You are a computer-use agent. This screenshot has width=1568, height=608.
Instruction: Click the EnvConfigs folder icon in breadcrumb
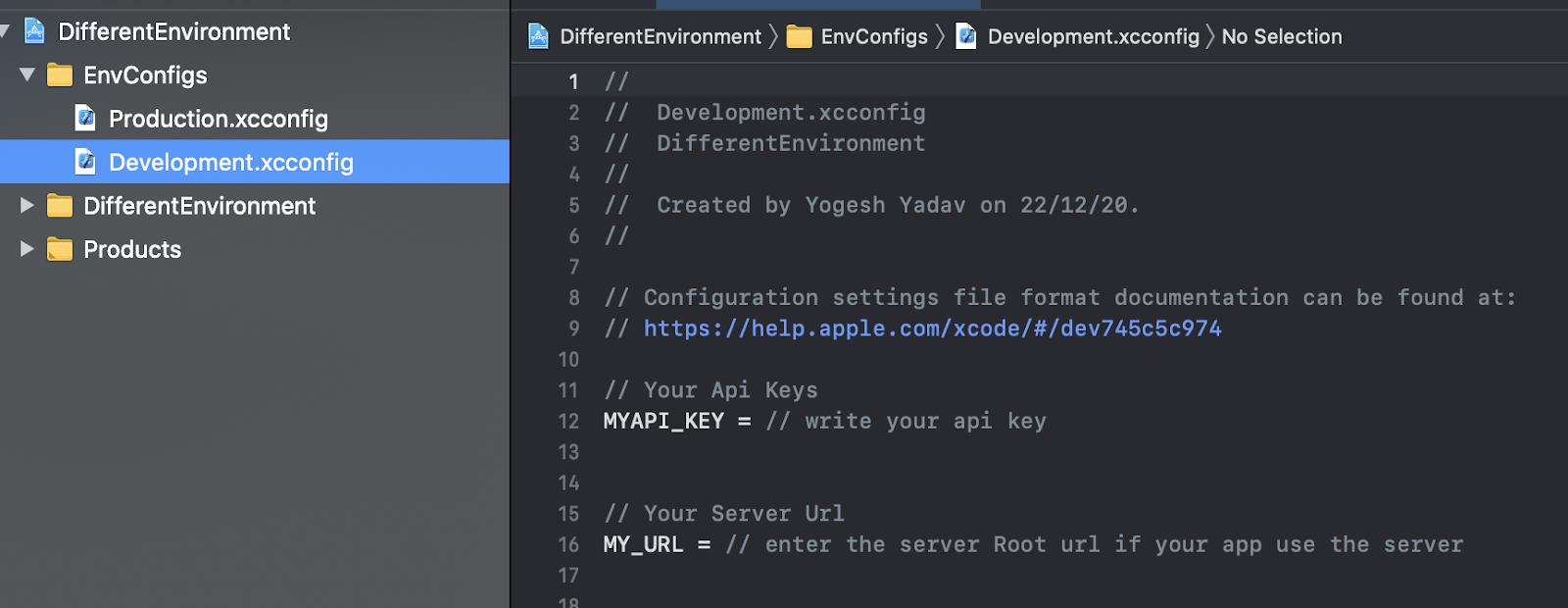coord(800,37)
